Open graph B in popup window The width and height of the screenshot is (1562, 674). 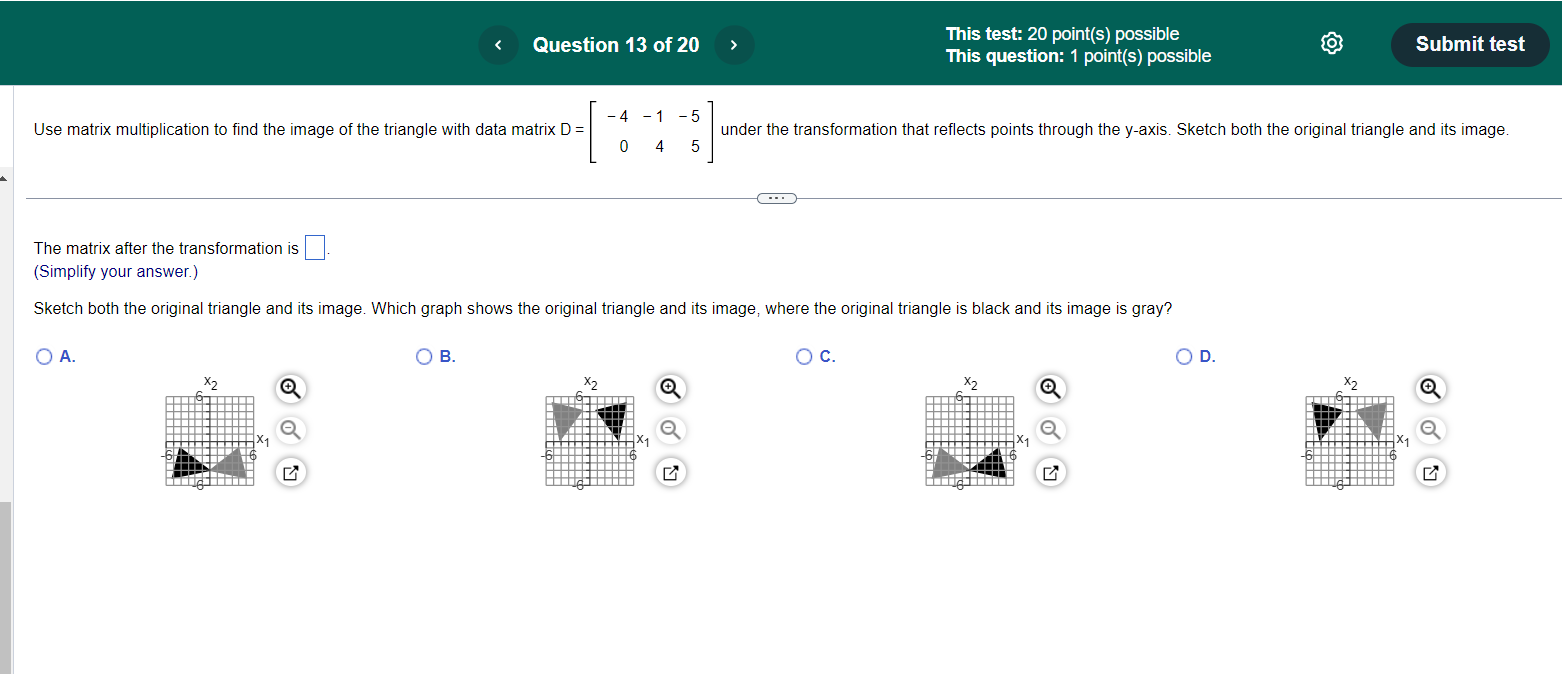pyautogui.click(x=670, y=473)
